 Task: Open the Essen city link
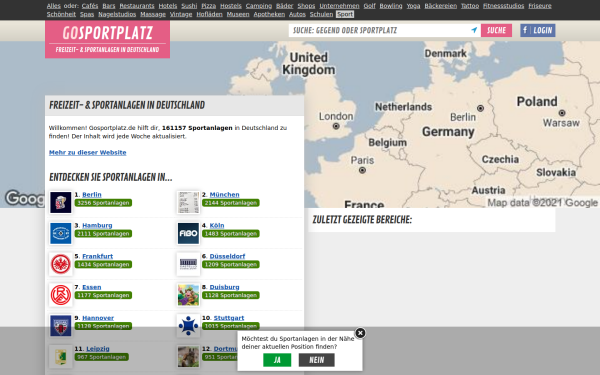(92, 287)
